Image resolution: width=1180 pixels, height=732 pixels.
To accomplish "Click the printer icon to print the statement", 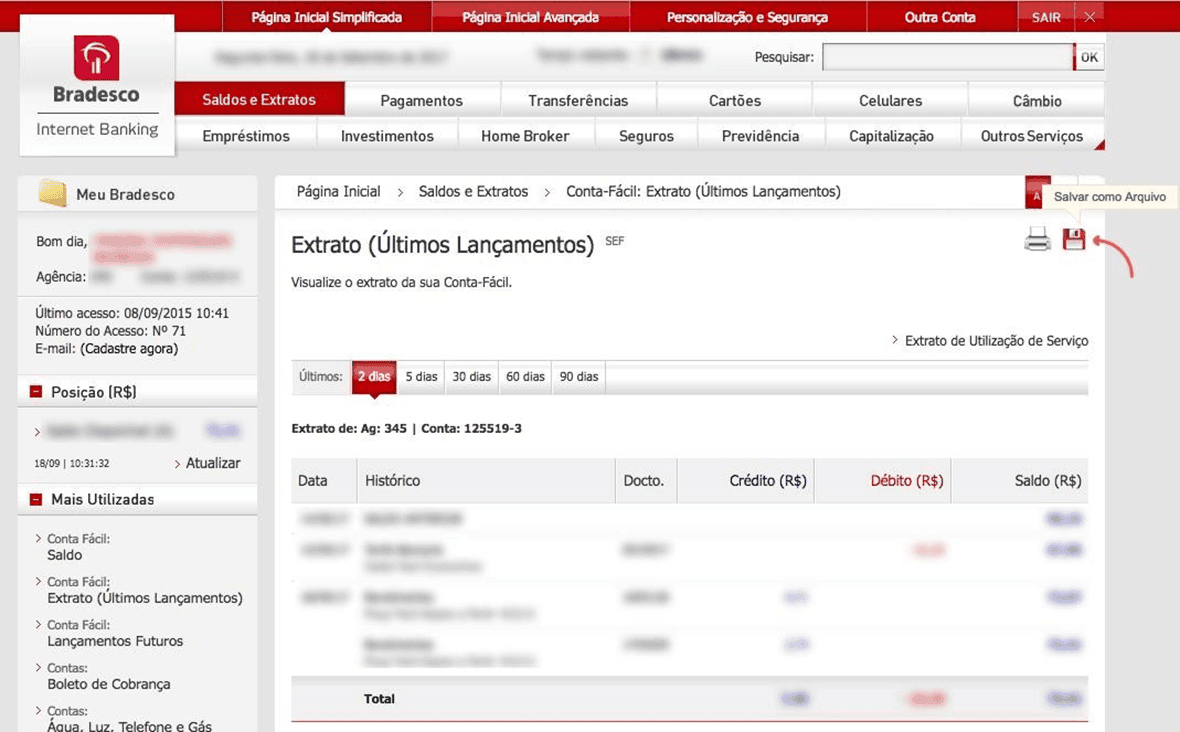I will [1037, 240].
